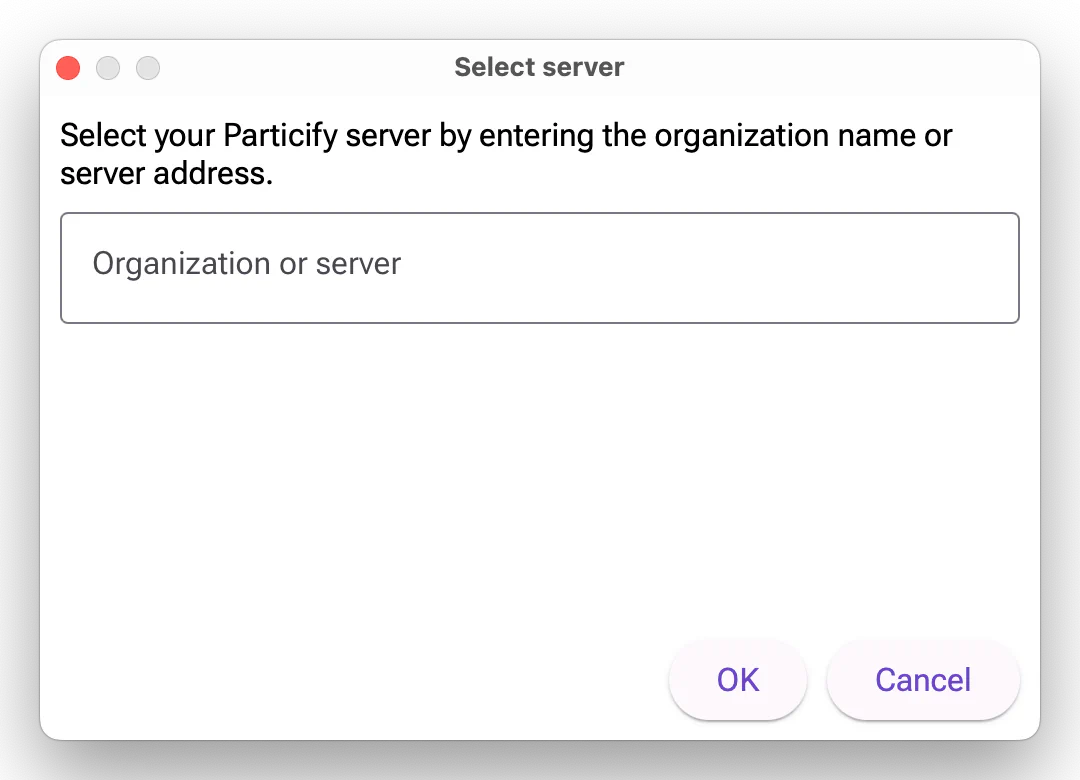This screenshot has width=1080, height=780.
Task: Place cursor in the organization name field
Action: click(539, 267)
